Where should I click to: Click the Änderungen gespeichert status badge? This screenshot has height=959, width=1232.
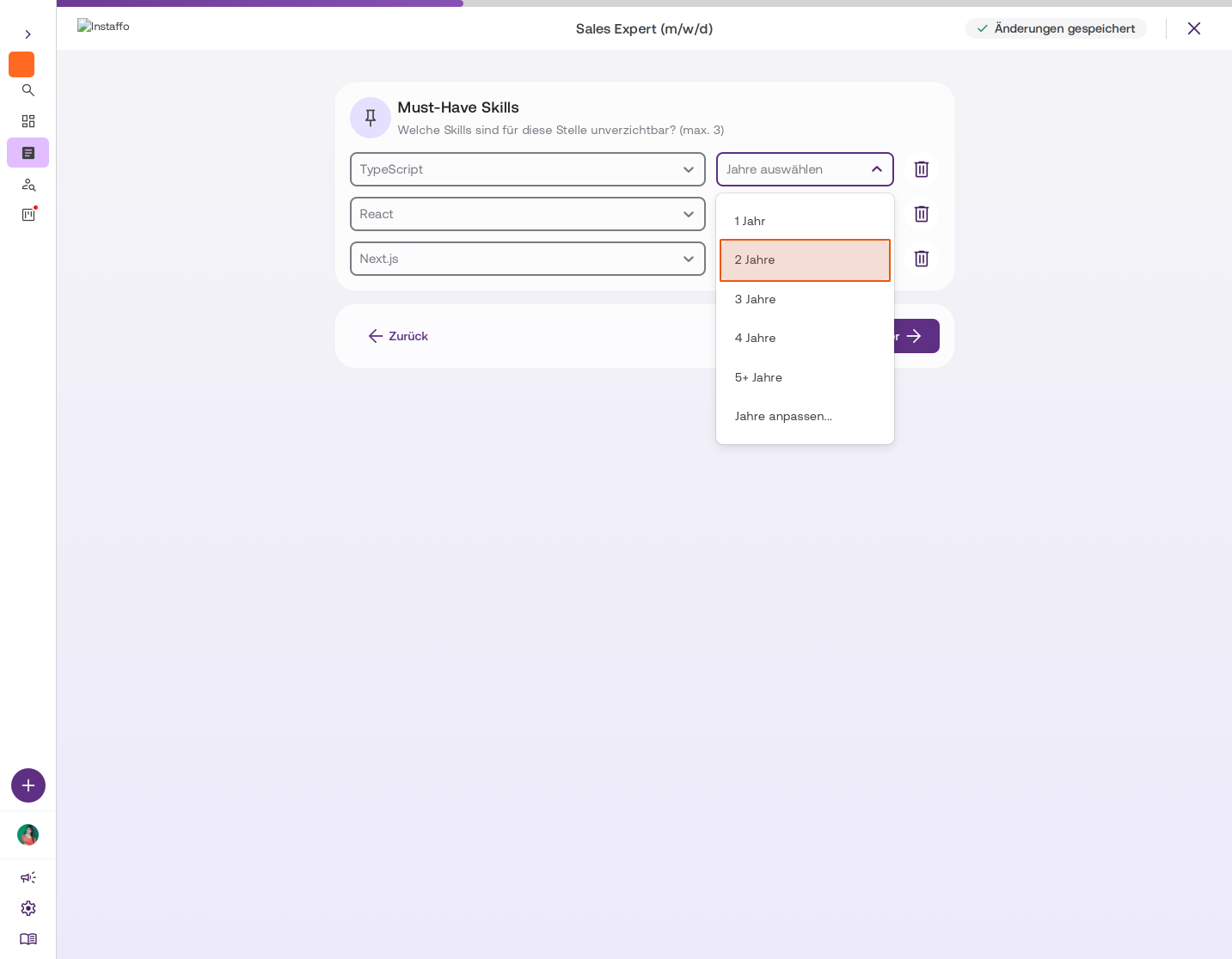1056,28
